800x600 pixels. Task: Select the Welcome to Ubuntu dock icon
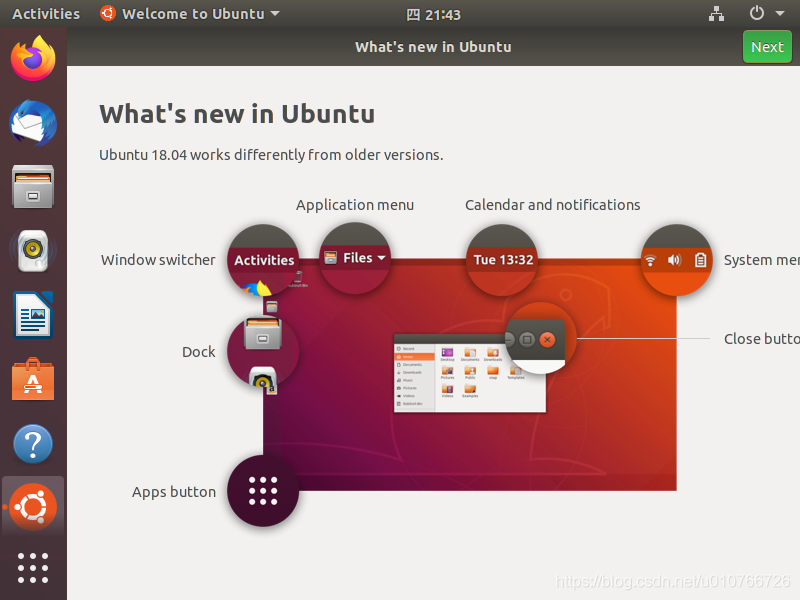[x=33, y=507]
